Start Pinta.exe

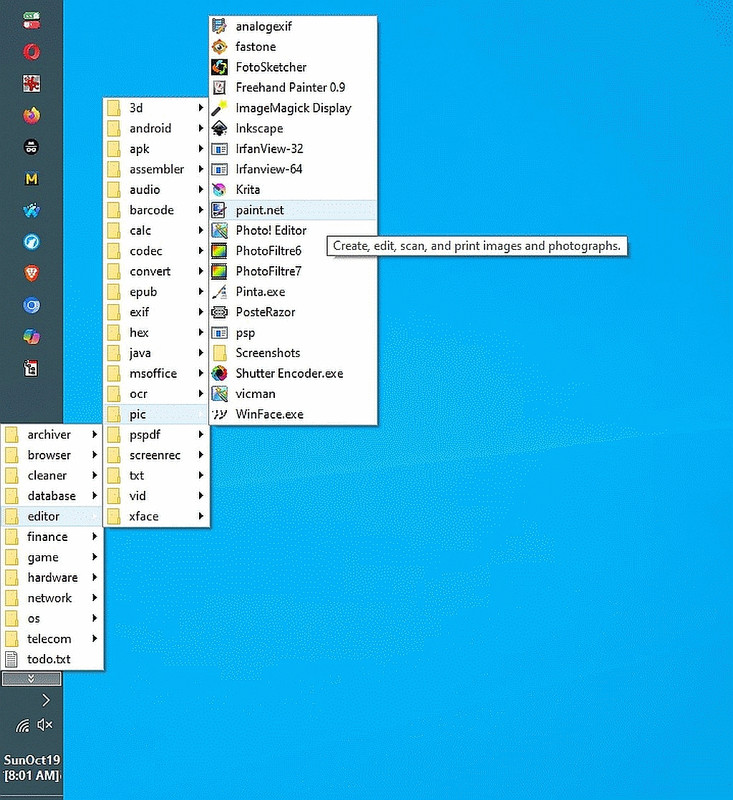click(x=293, y=291)
